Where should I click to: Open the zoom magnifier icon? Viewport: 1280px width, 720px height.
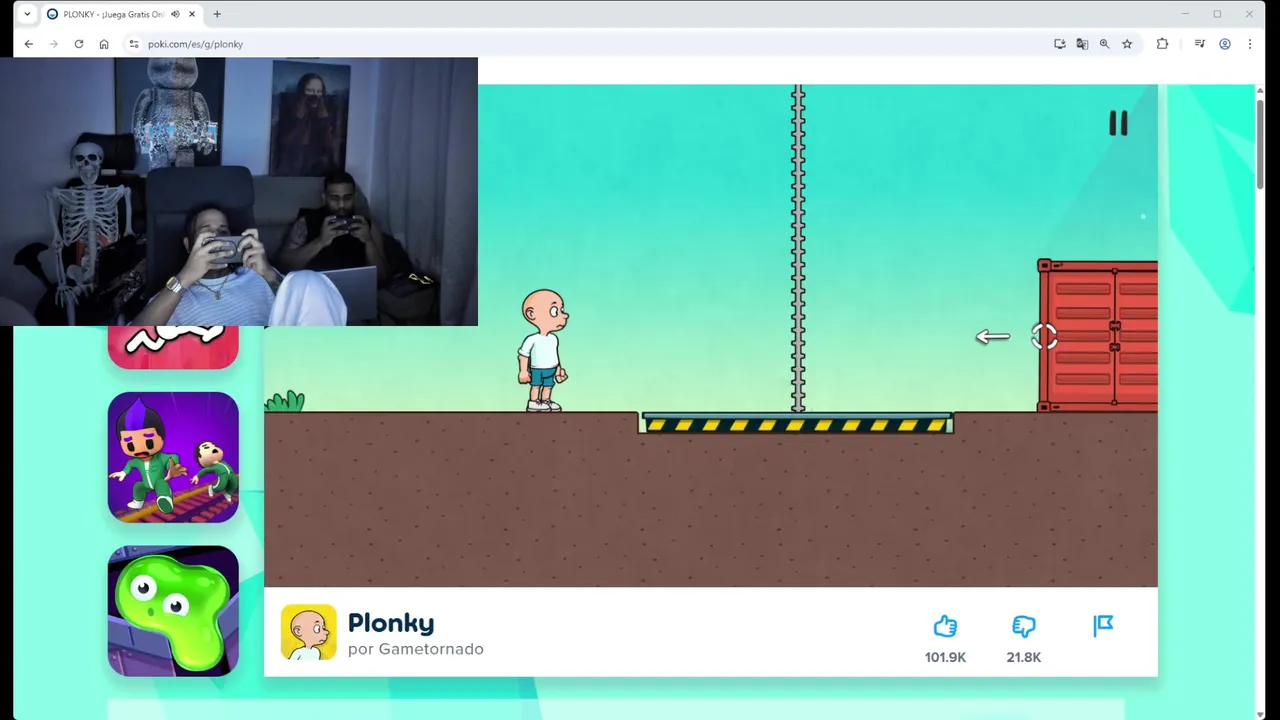pyautogui.click(x=1104, y=44)
